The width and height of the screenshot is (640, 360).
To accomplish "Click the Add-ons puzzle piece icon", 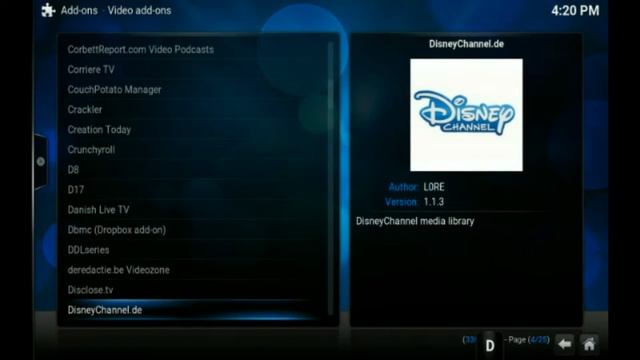I will 48,10.
